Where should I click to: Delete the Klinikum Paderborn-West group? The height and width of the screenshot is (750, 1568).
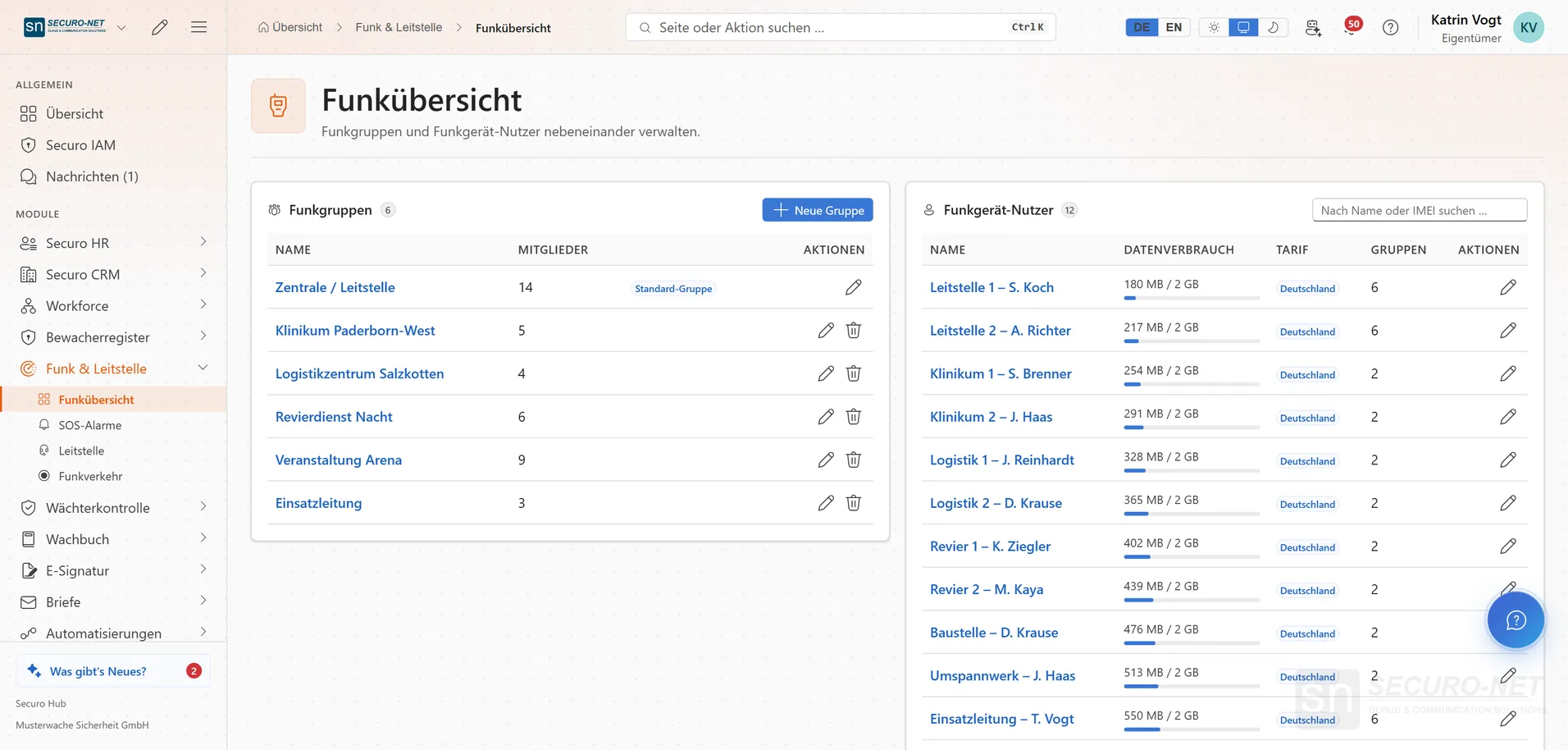pos(854,330)
